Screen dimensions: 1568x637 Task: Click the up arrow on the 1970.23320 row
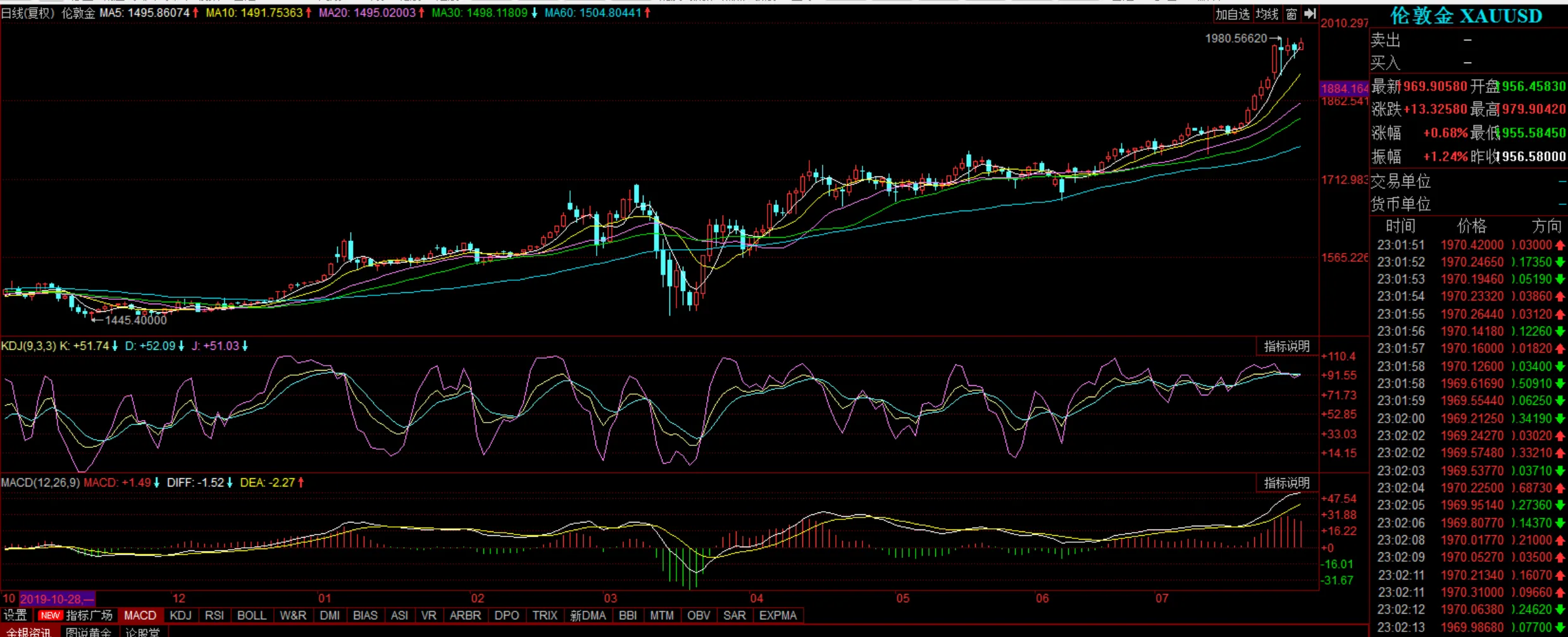coord(1560,297)
